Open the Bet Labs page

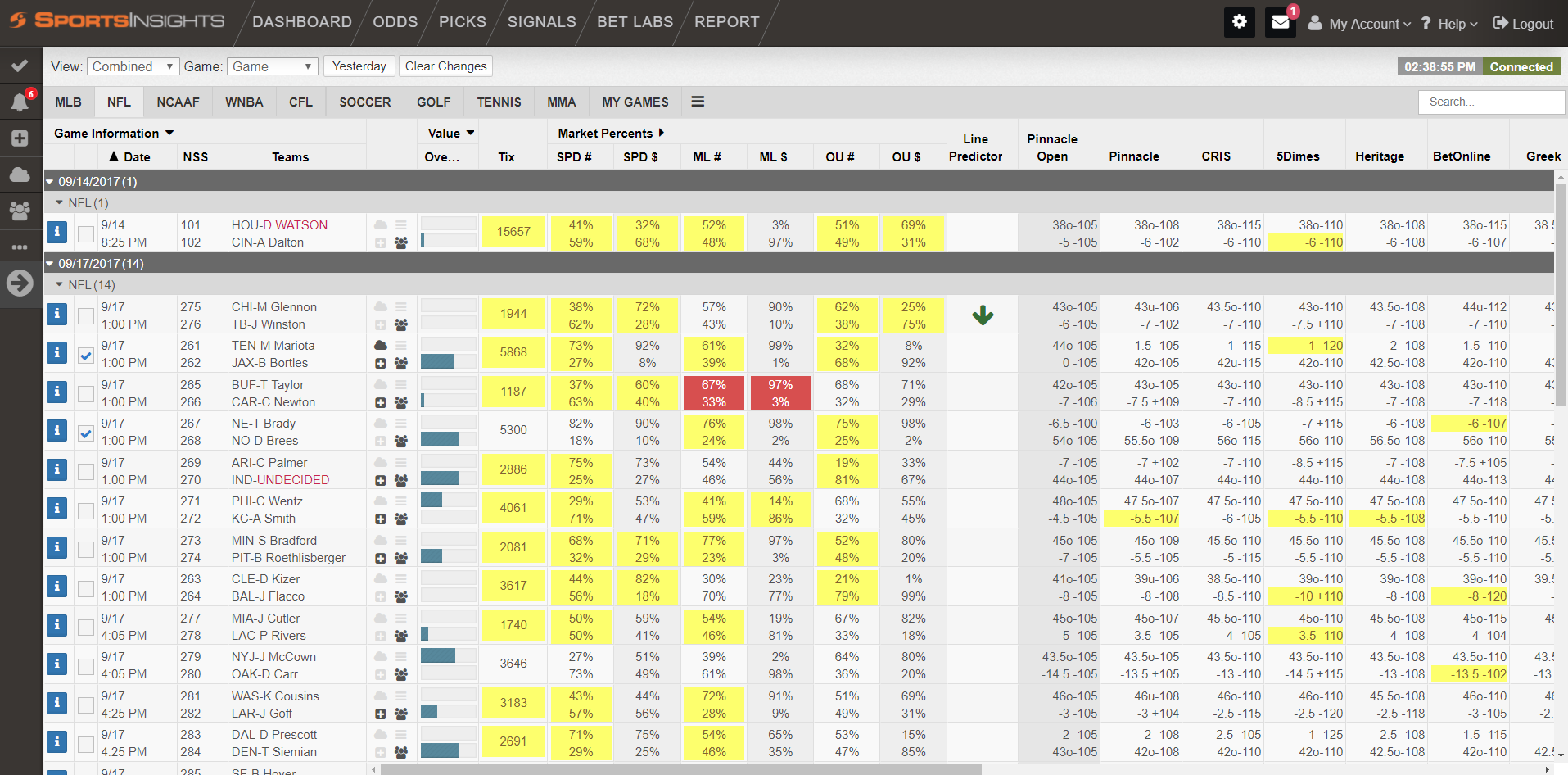635,22
